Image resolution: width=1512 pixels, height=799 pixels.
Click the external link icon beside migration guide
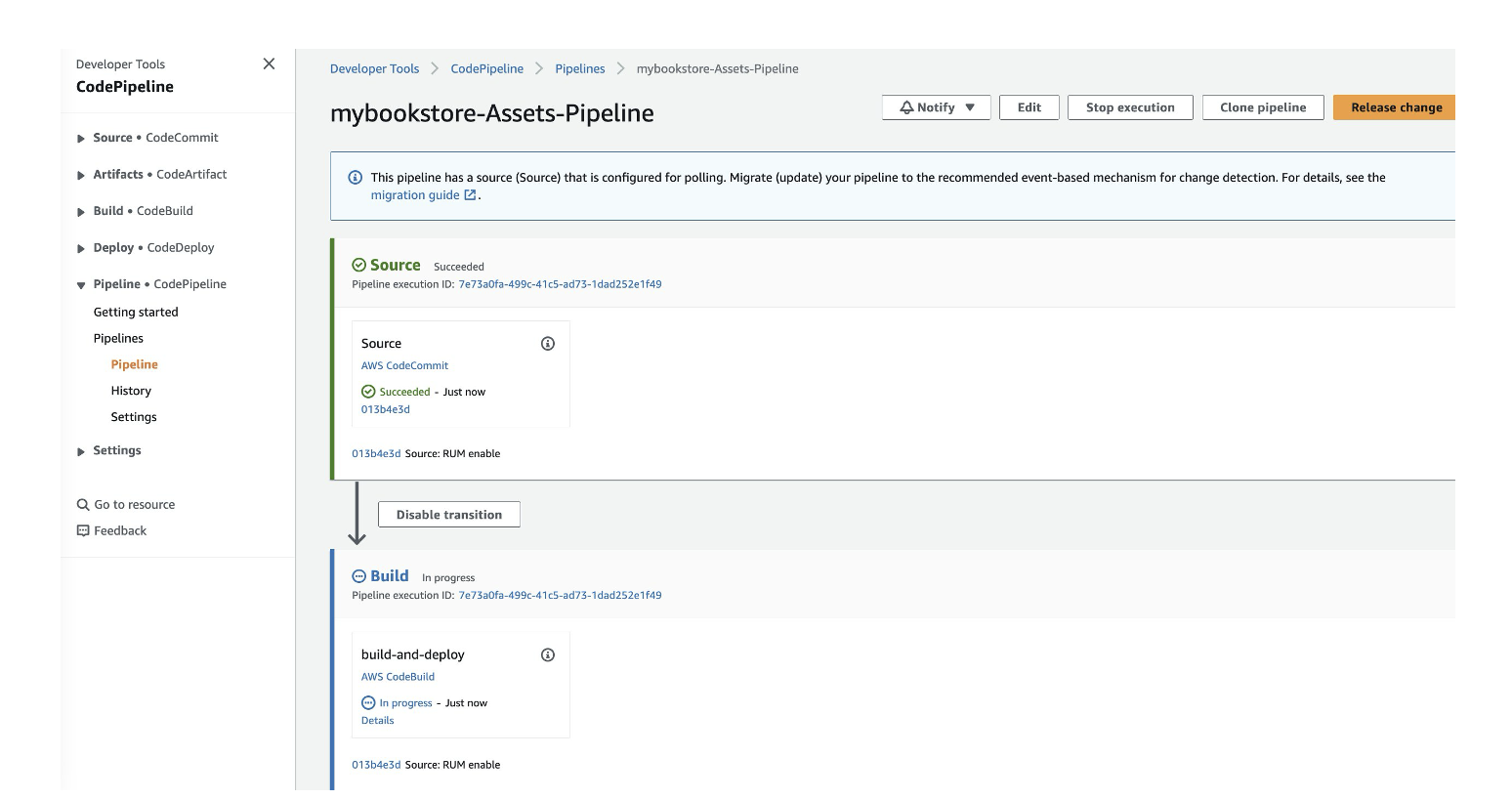tap(470, 194)
